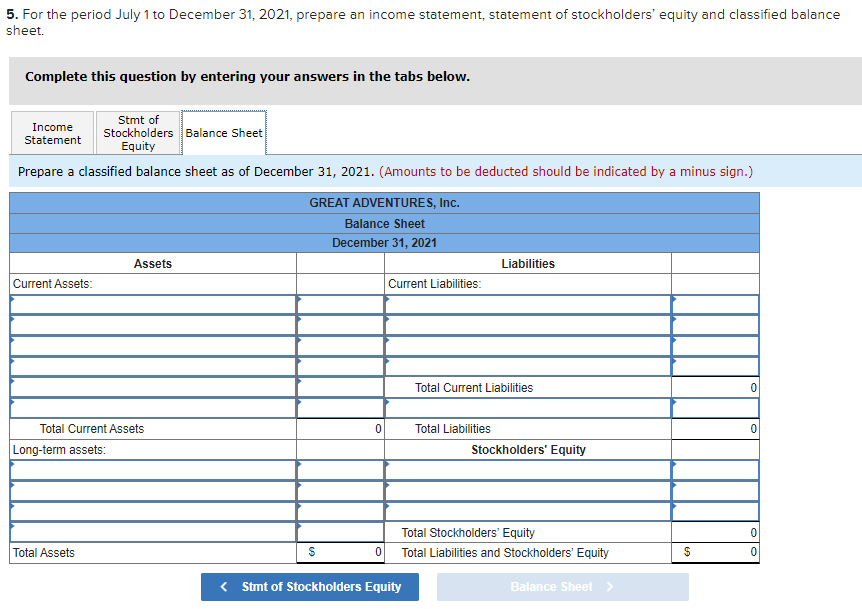Click Total Liabilities and Stockholders' Equity value cell
The height and width of the screenshot is (609, 862).
pos(715,552)
